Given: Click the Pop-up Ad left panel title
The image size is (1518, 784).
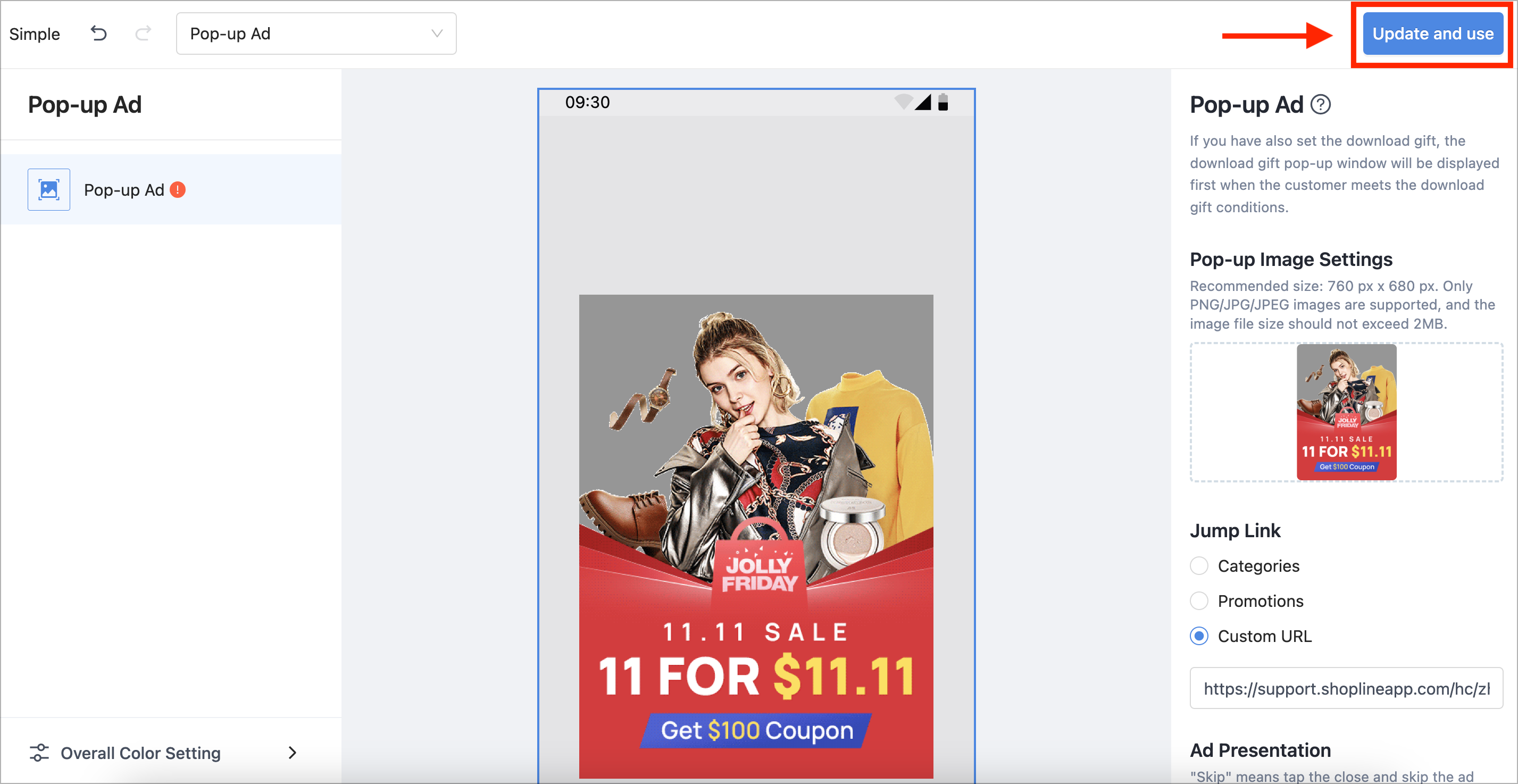Looking at the screenshot, I should click(x=85, y=105).
